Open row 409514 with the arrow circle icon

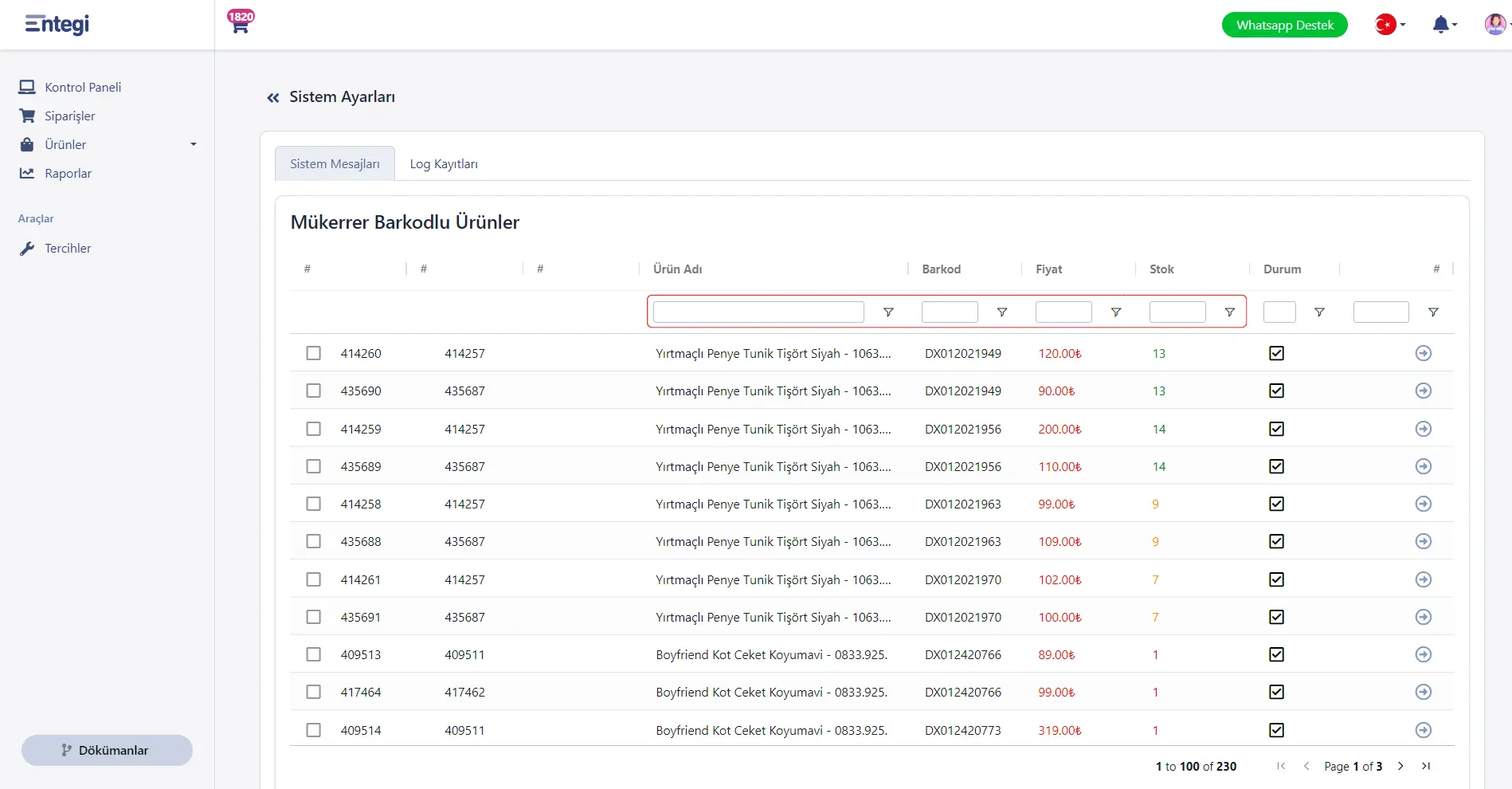click(x=1424, y=730)
